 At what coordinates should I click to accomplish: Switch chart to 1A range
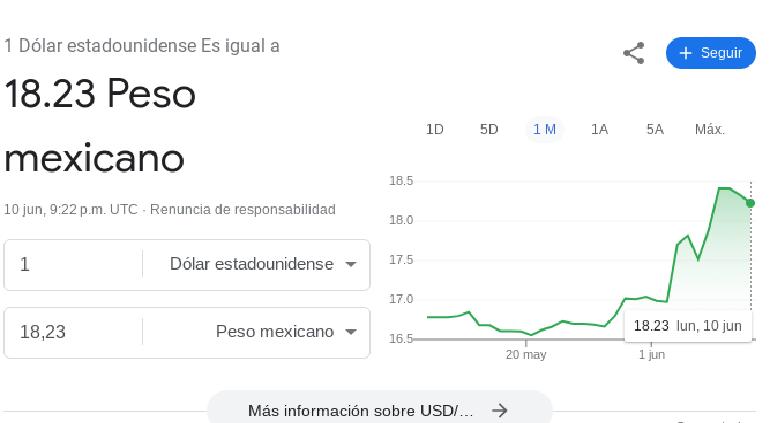(600, 129)
